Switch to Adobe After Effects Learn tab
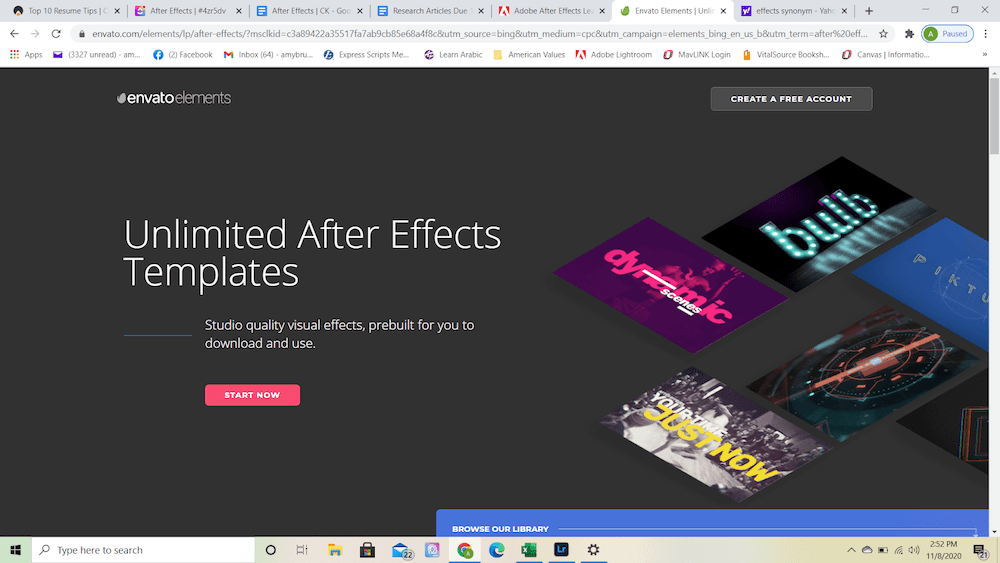Screen dimensions: 1000x563 click(x=552, y=11)
